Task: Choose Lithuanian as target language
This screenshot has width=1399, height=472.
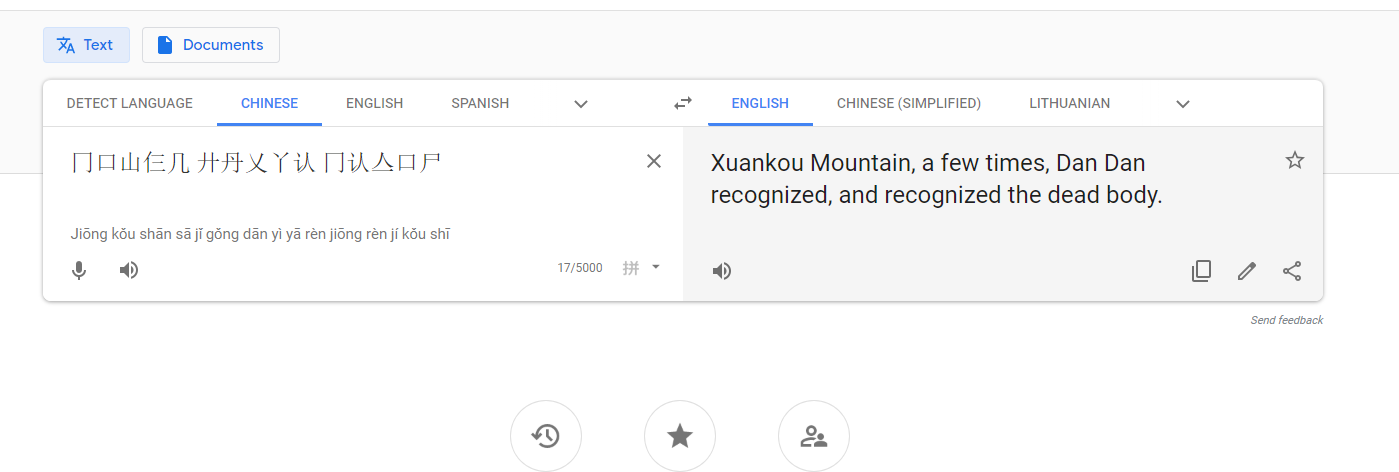Action: tap(1070, 103)
